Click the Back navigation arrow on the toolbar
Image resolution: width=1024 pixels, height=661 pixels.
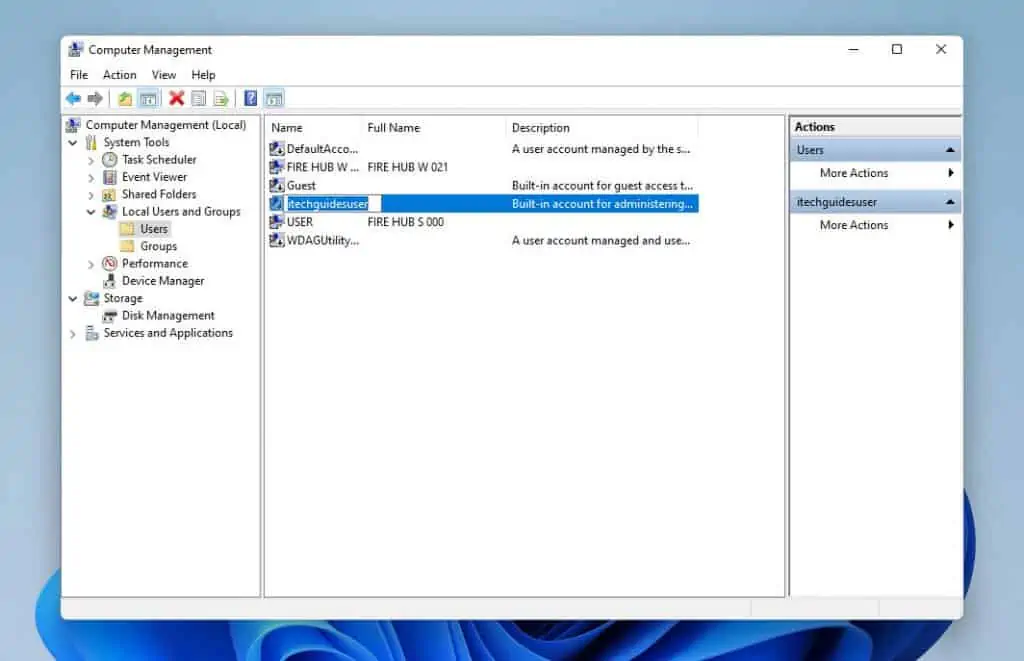pyautogui.click(x=72, y=98)
